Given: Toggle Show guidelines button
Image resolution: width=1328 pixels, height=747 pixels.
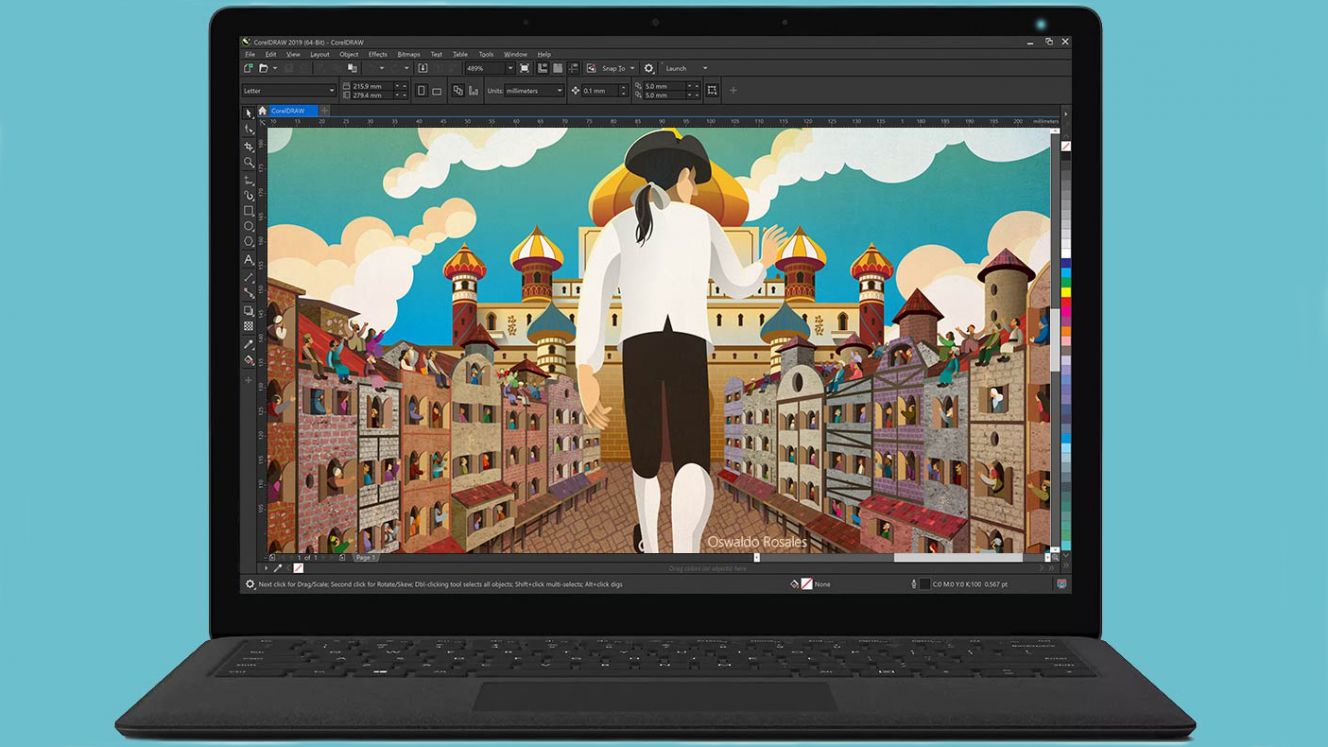Looking at the screenshot, I should (x=572, y=68).
